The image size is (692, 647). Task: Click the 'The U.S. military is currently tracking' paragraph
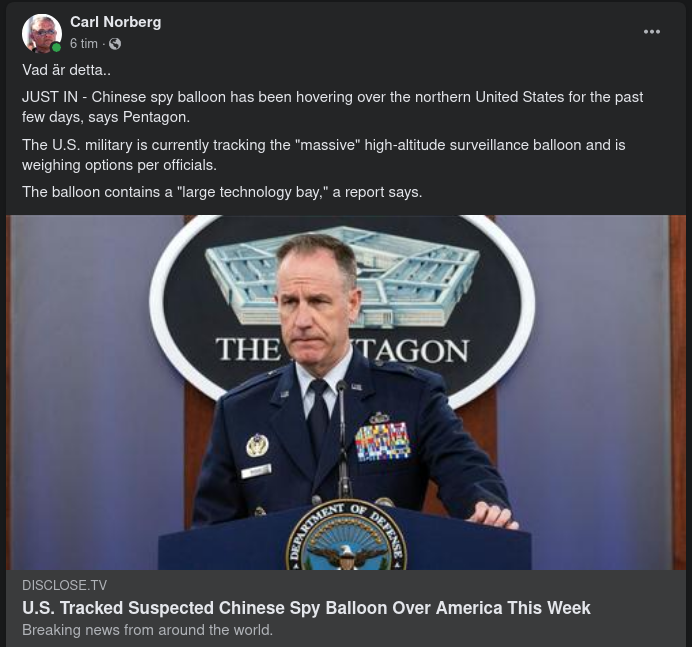[323, 155]
